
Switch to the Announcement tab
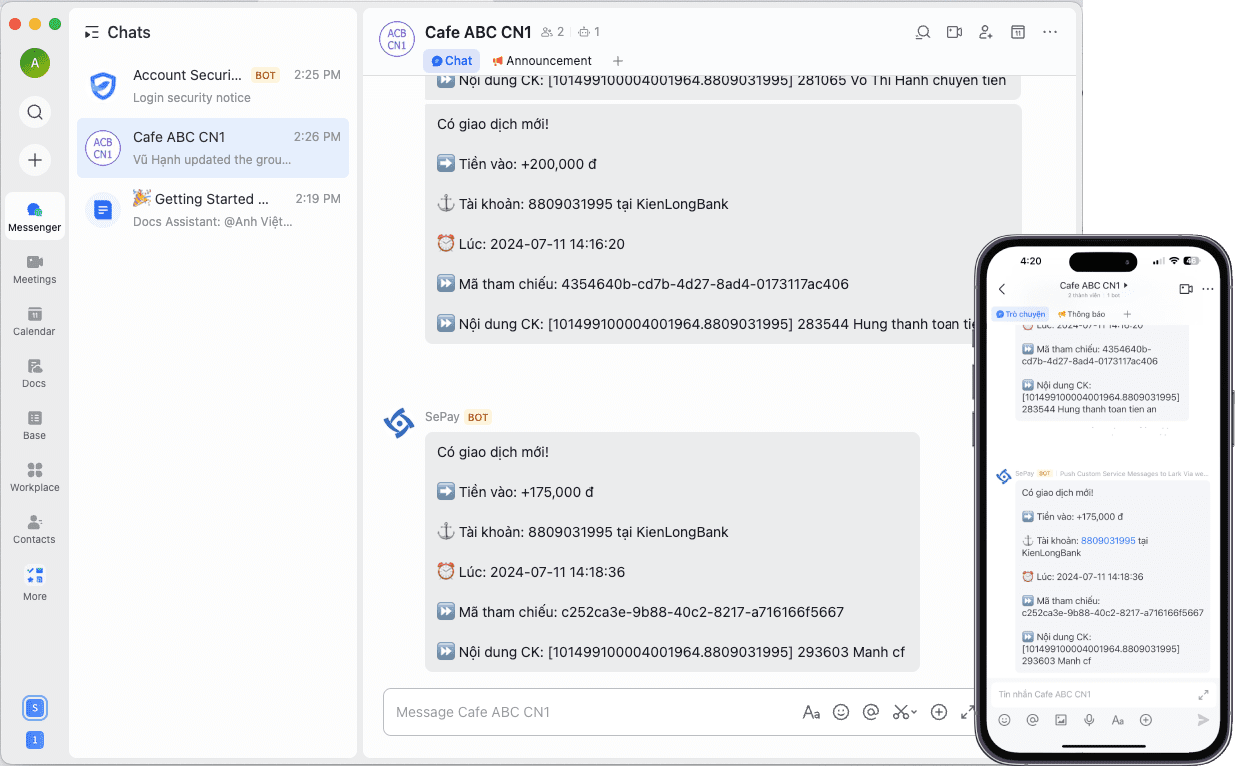click(x=542, y=61)
